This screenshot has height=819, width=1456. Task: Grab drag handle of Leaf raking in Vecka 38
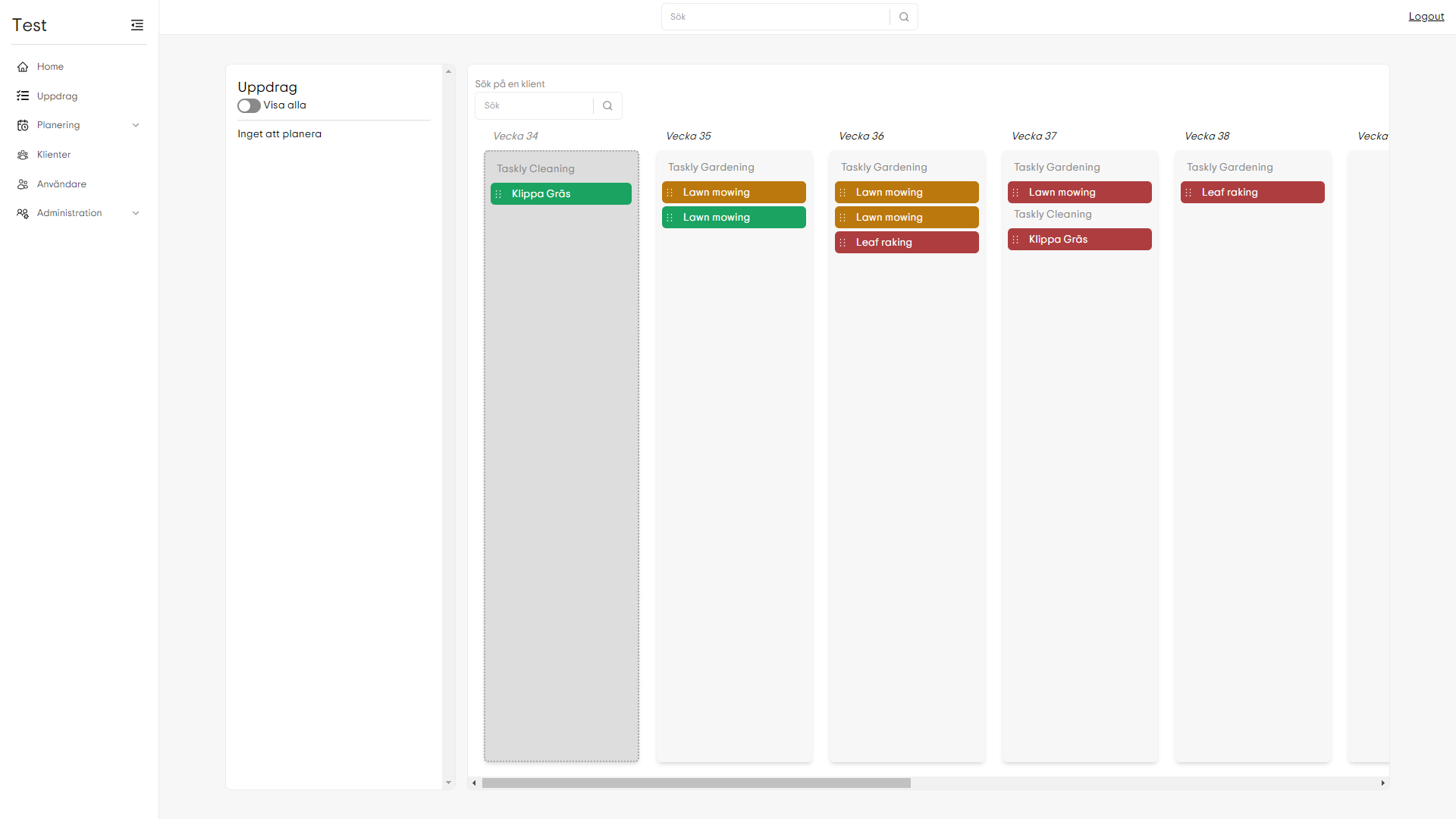tap(1188, 193)
